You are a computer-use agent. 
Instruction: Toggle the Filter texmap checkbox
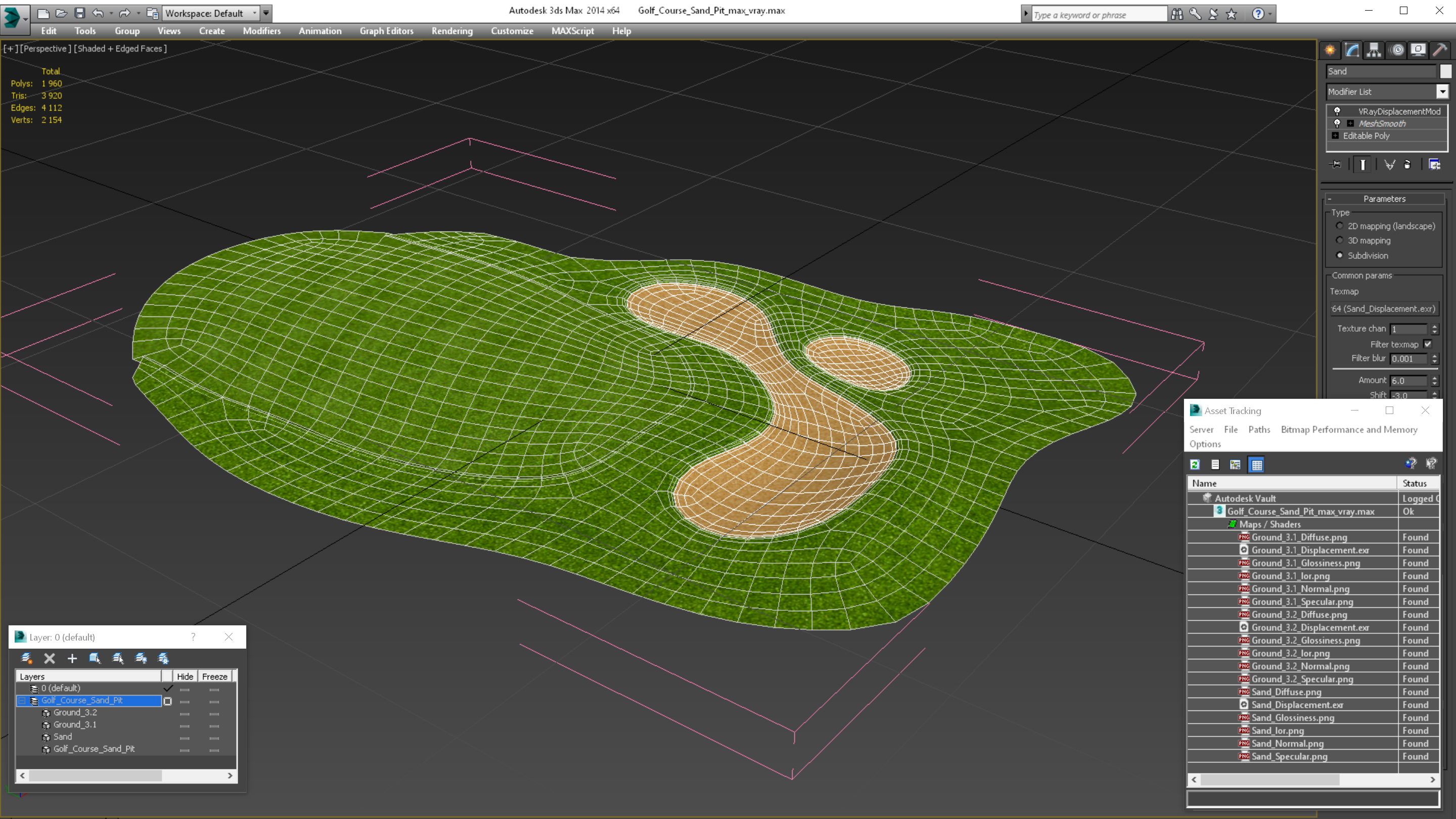1428,344
